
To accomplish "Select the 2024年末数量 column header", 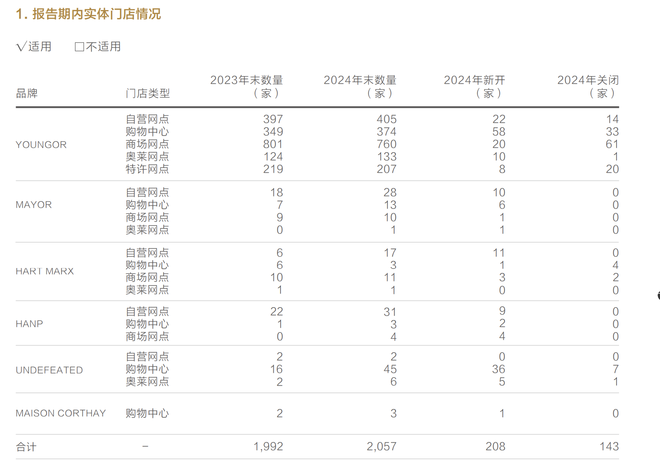I will tap(360, 86).
